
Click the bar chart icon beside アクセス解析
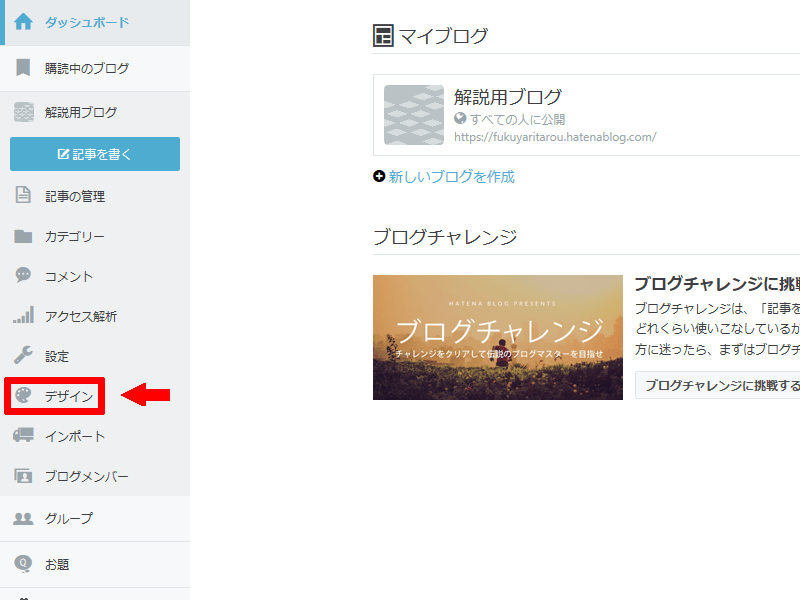(x=23, y=315)
